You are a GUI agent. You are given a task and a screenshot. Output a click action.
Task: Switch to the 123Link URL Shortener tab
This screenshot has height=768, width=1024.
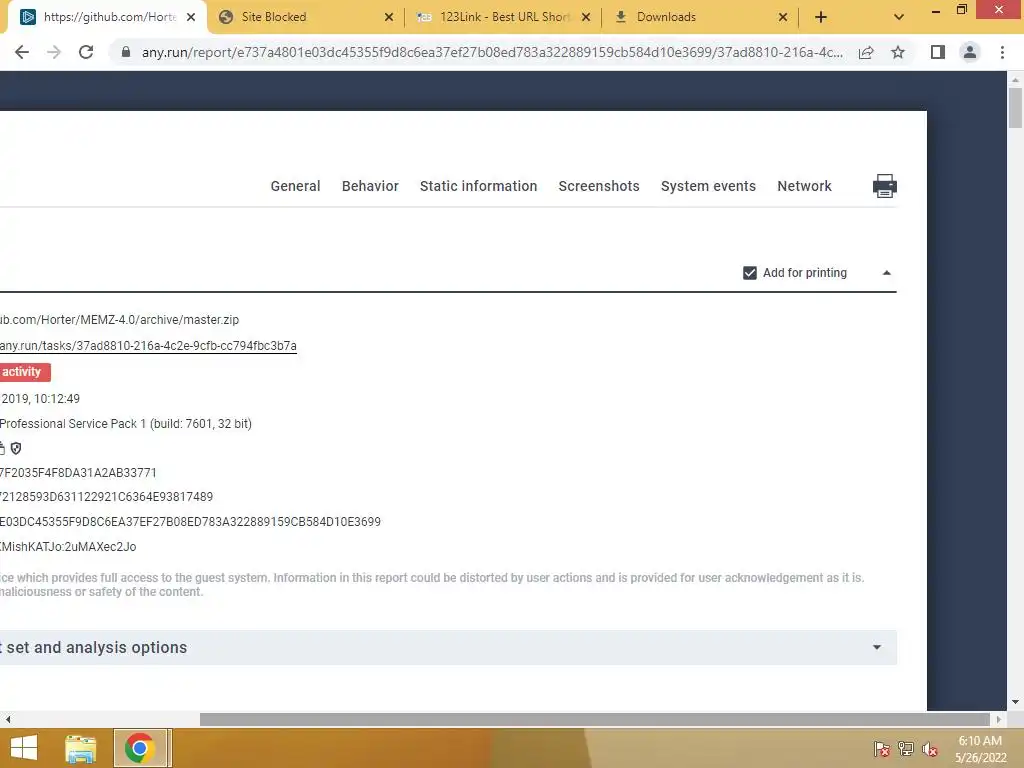[x=503, y=17]
